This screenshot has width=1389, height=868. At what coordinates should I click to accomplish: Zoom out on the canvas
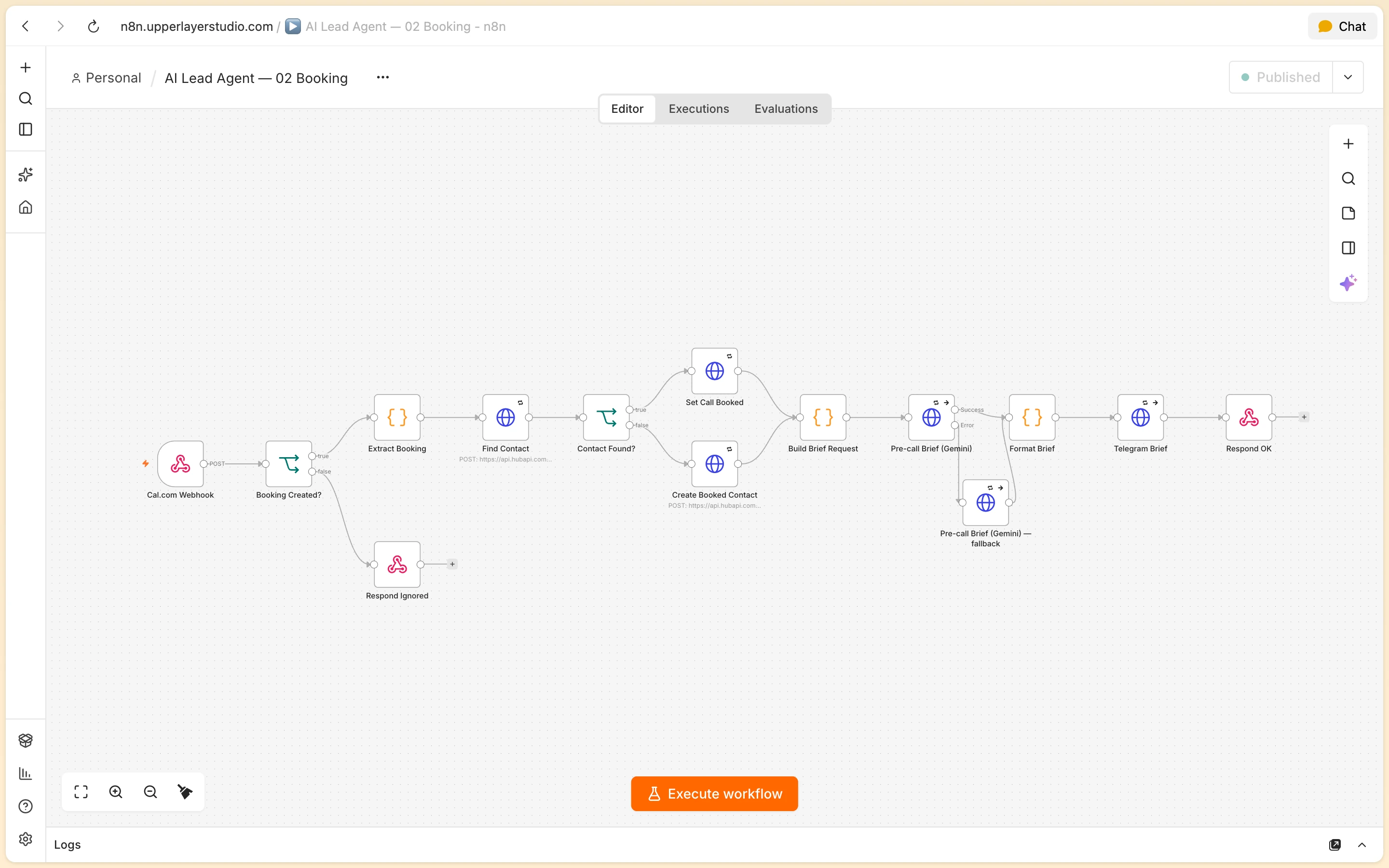[150, 792]
